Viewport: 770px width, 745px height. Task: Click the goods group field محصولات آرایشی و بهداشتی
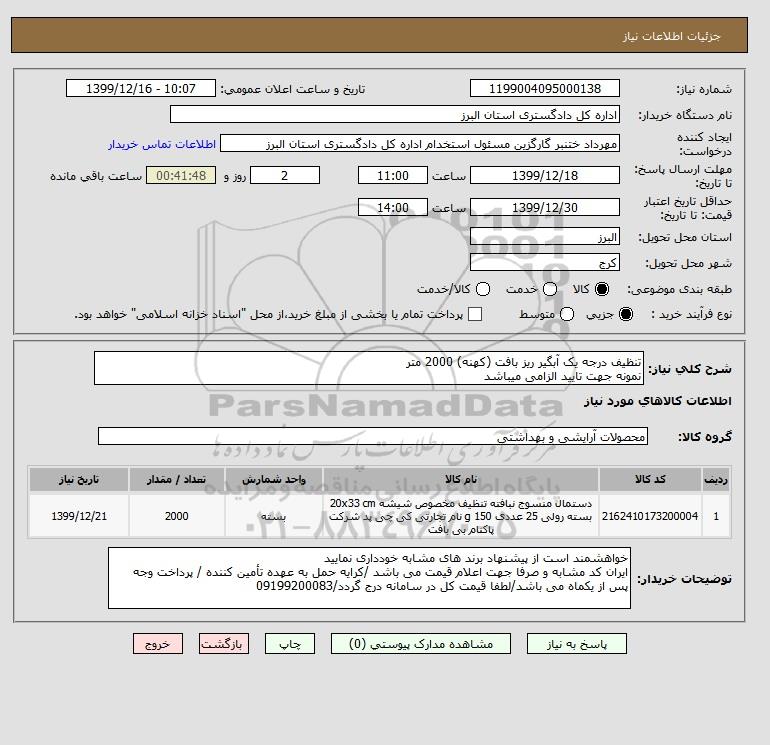[373, 436]
